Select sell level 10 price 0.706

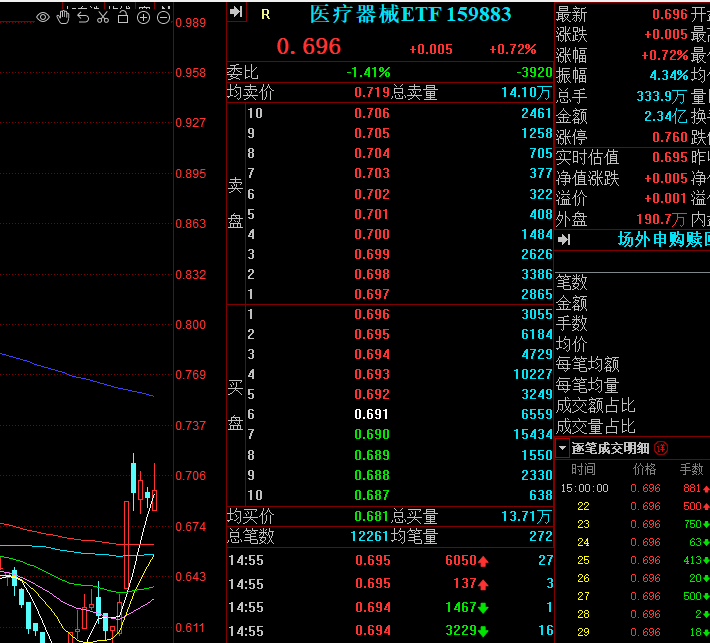coord(372,113)
